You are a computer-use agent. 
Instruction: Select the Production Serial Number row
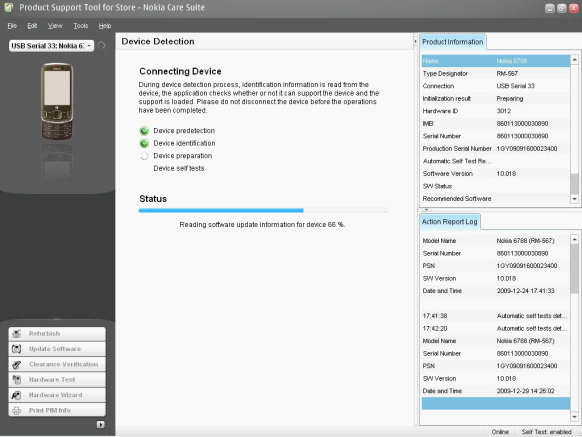coord(496,149)
